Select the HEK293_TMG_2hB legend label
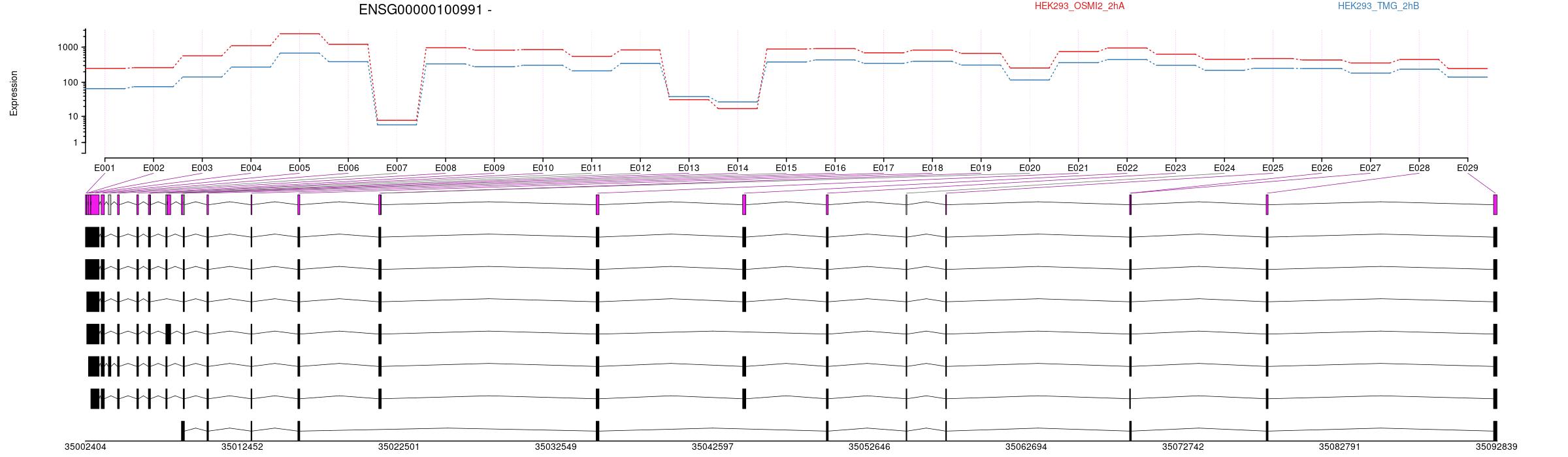 tap(1379, 6)
